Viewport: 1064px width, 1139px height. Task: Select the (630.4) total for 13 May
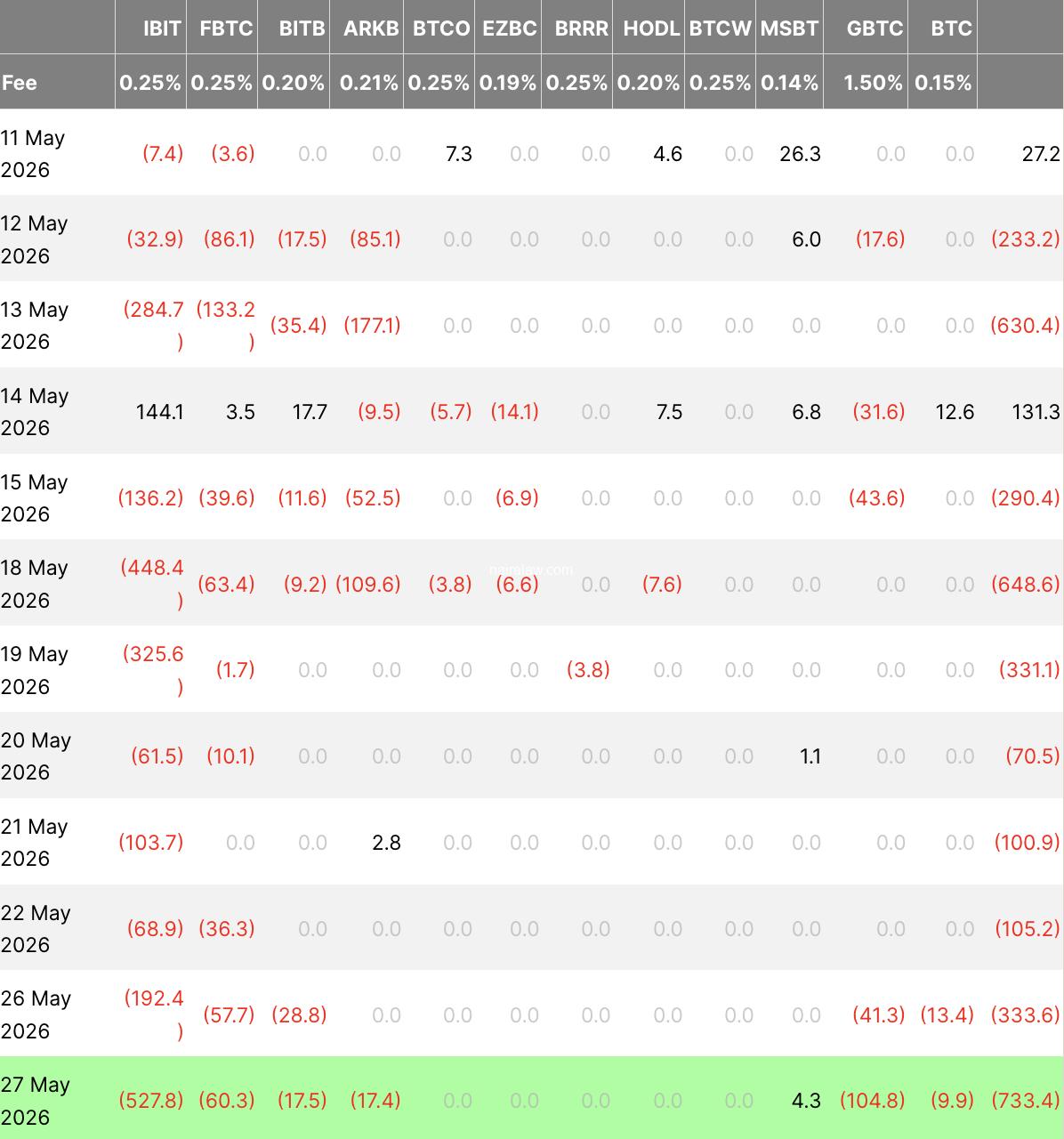pos(1025,326)
